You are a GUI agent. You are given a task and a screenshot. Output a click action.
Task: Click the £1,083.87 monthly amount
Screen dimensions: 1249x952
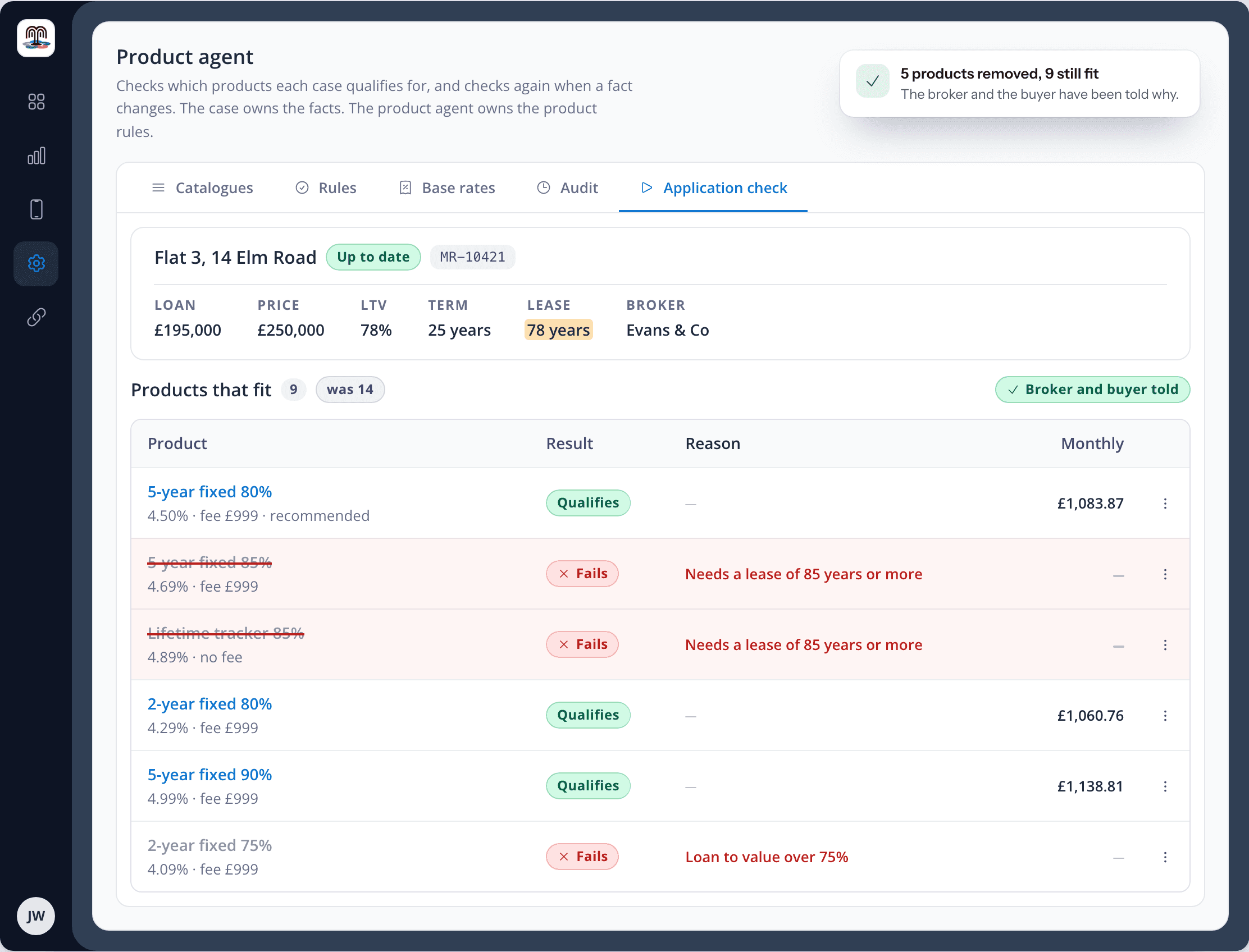(x=1090, y=504)
